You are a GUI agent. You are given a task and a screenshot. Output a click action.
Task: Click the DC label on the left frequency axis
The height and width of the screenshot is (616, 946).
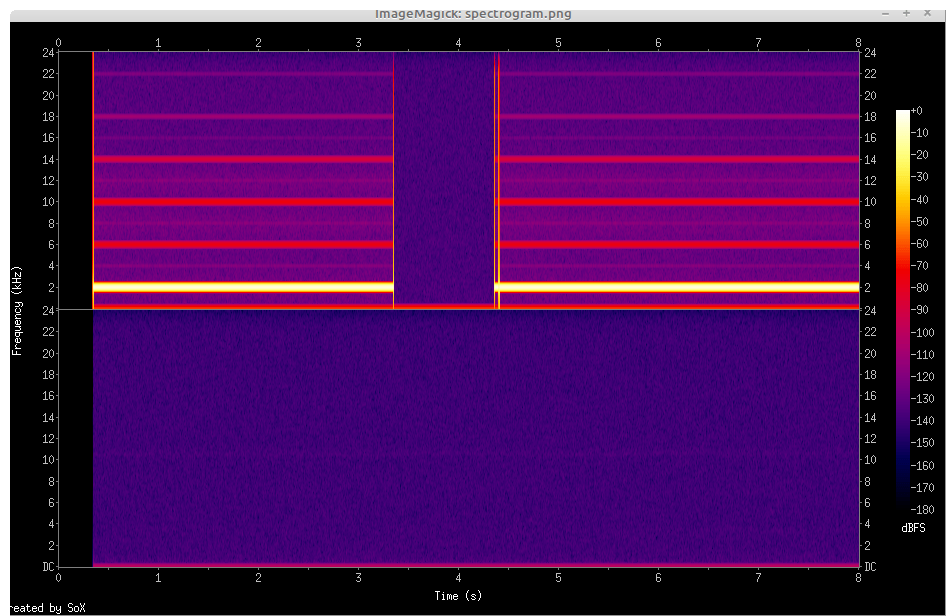point(48,567)
